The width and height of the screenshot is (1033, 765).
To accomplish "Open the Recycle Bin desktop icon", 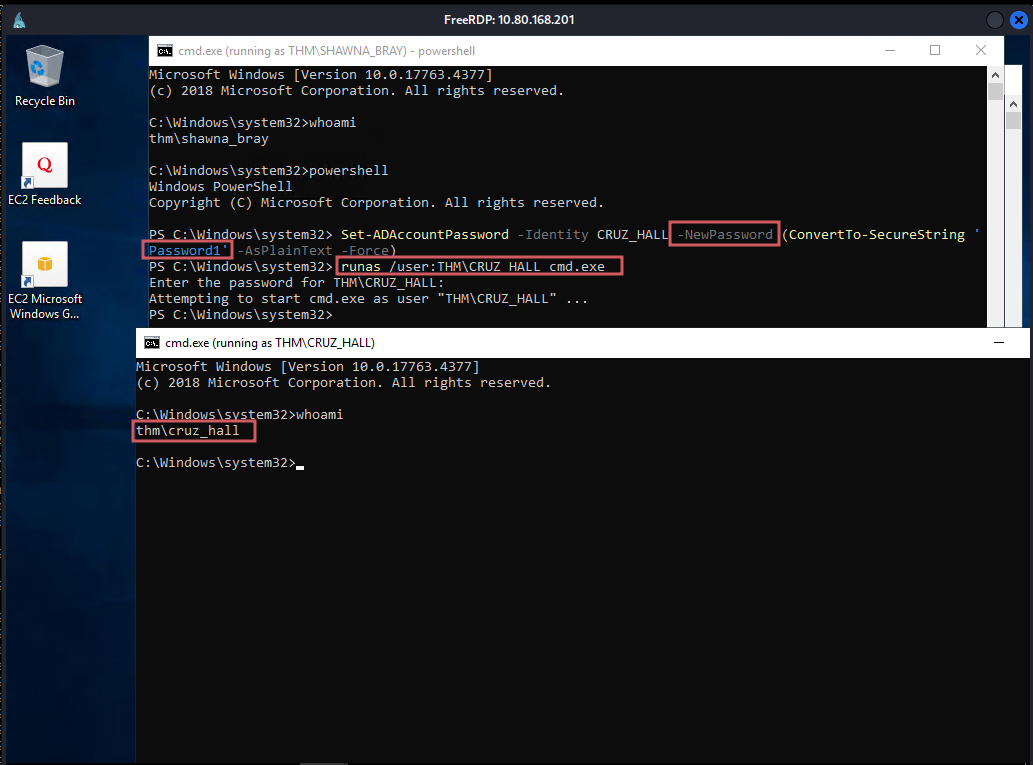I will [45, 68].
